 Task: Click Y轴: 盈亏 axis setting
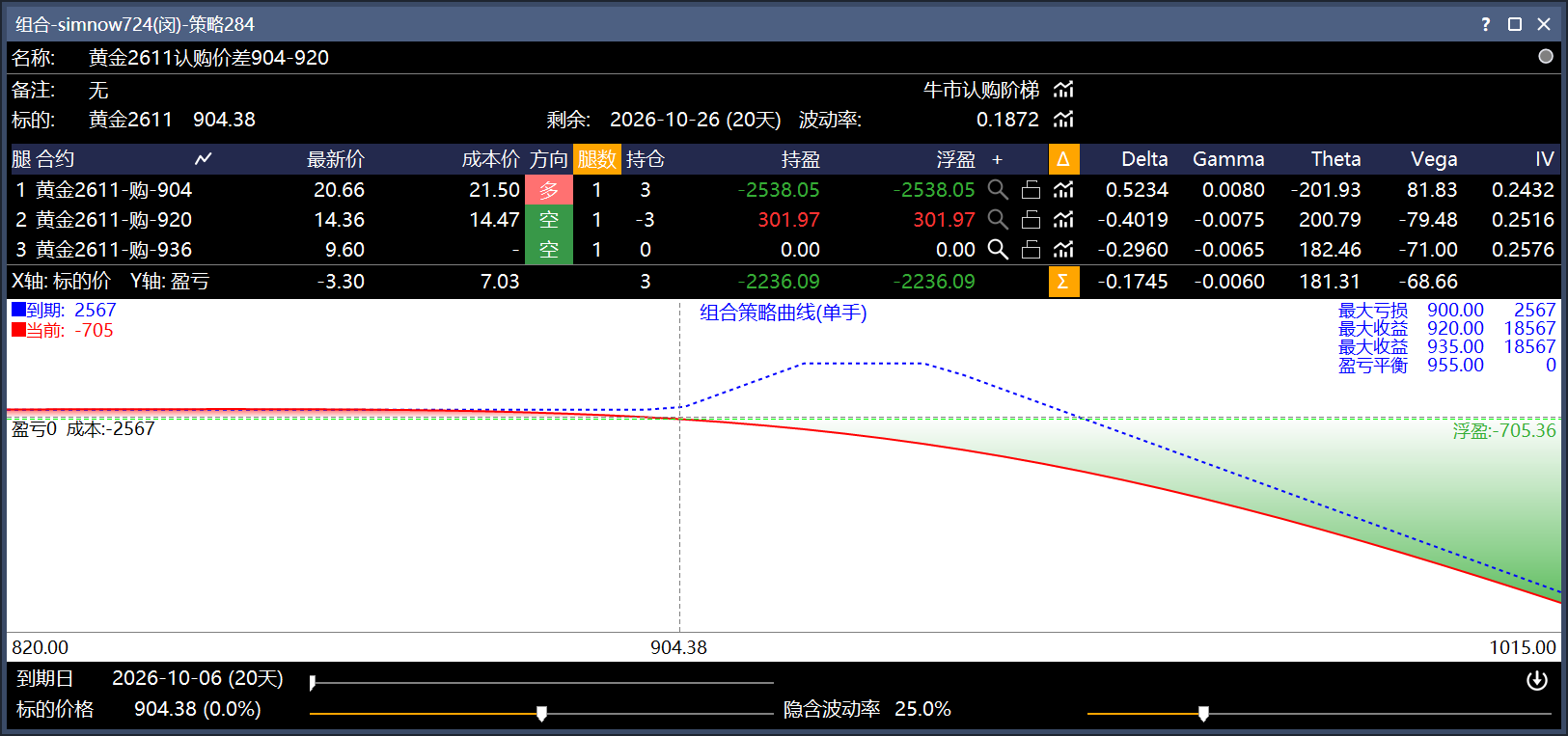pos(170,282)
